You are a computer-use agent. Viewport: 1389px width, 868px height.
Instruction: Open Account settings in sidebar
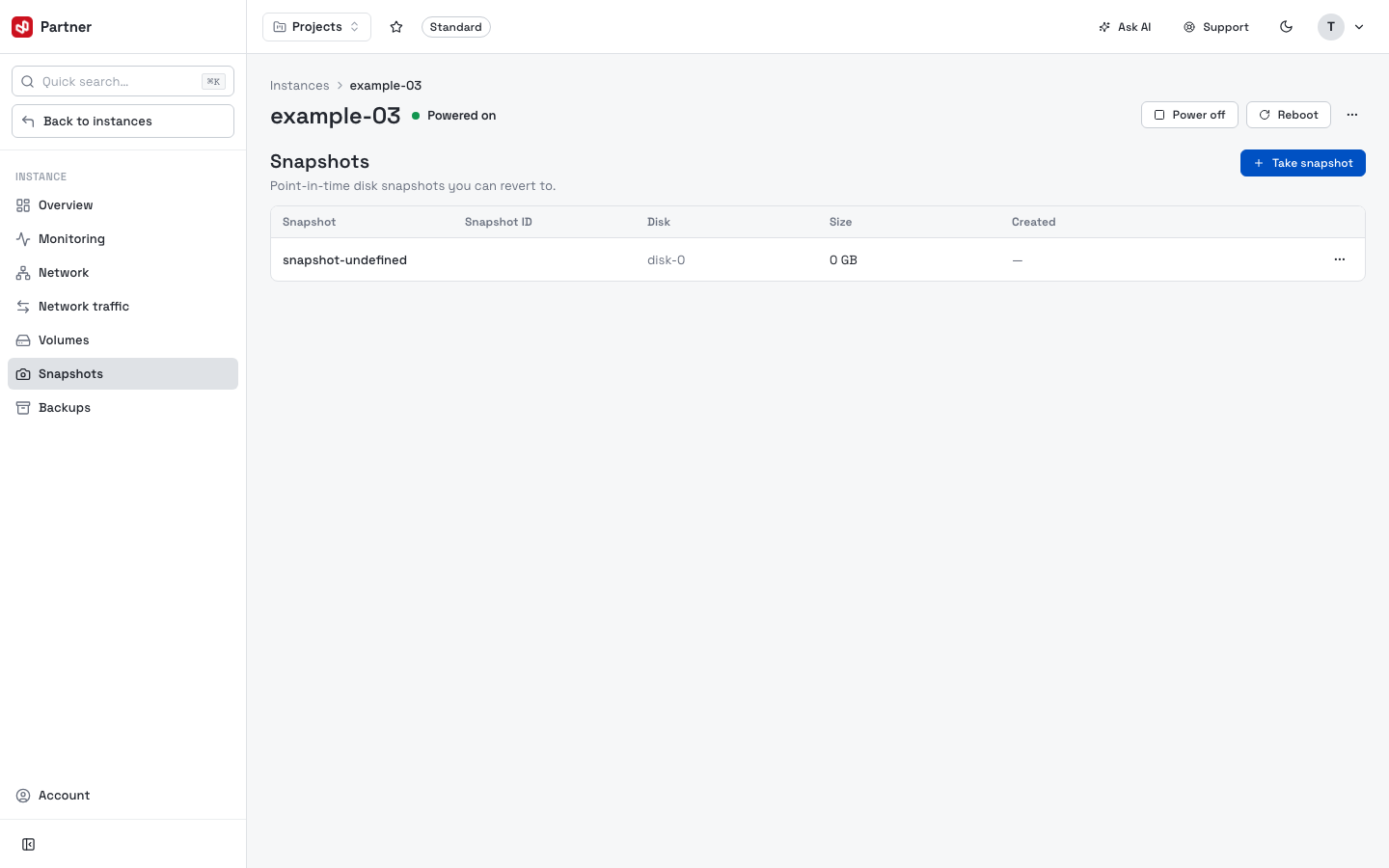(x=123, y=796)
